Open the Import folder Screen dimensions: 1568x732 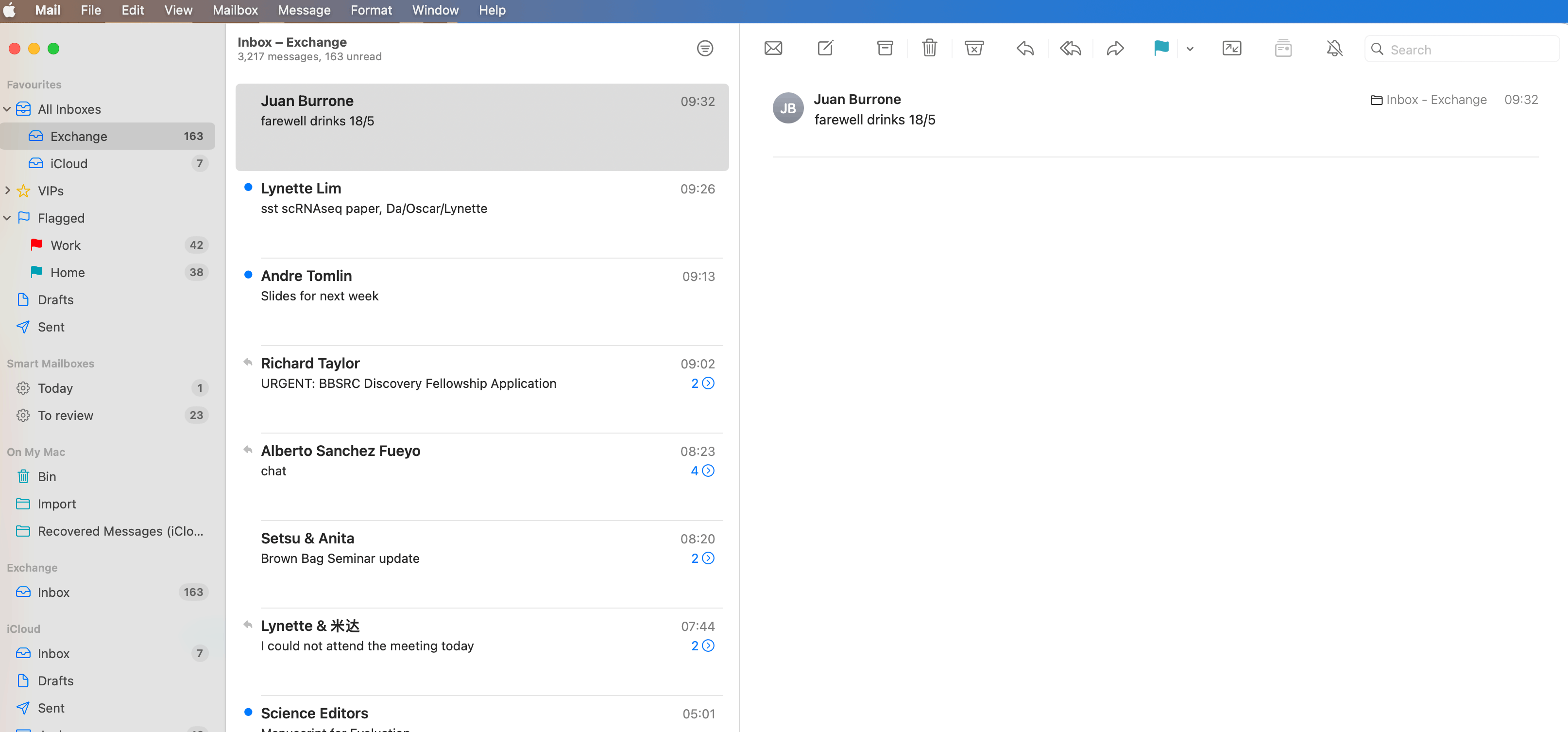pyautogui.click(x=108, y=504)
